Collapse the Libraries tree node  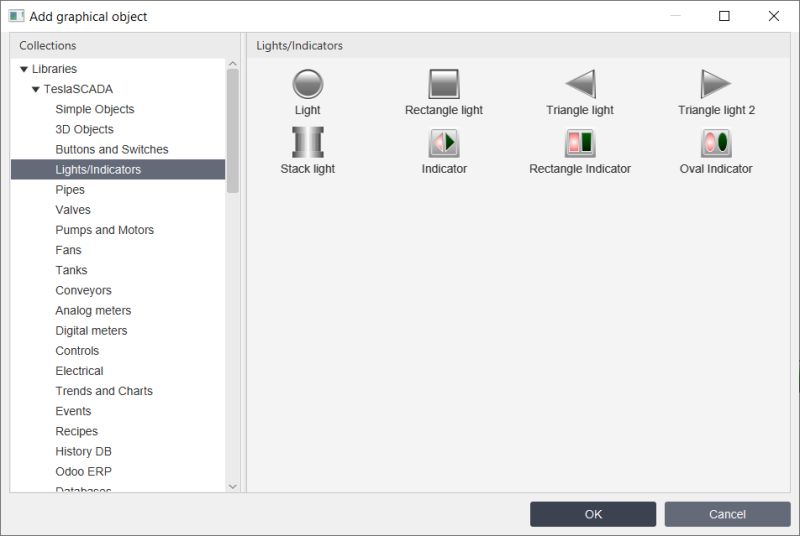(23, 69)
